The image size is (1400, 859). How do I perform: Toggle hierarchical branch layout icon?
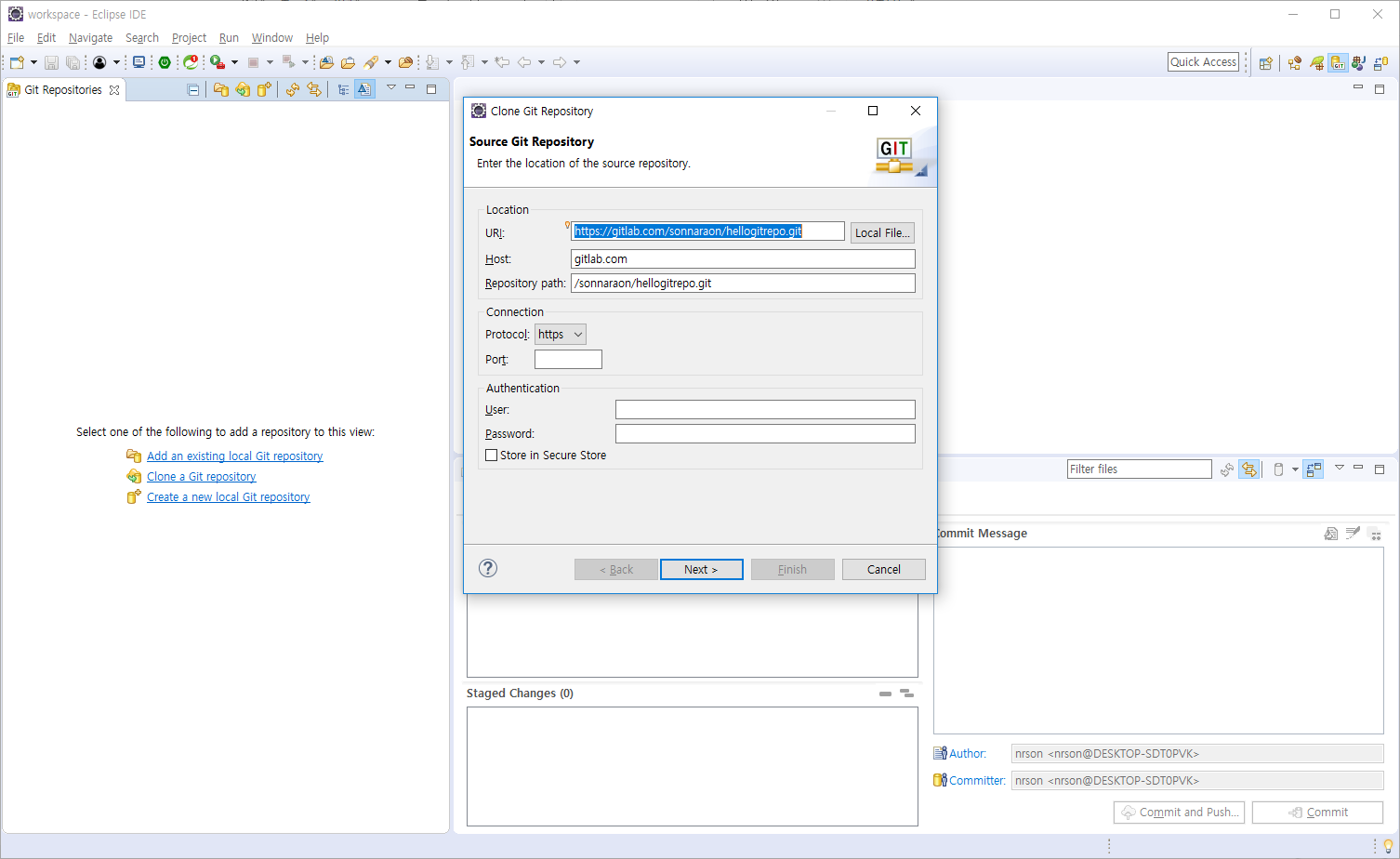[343, 89]
